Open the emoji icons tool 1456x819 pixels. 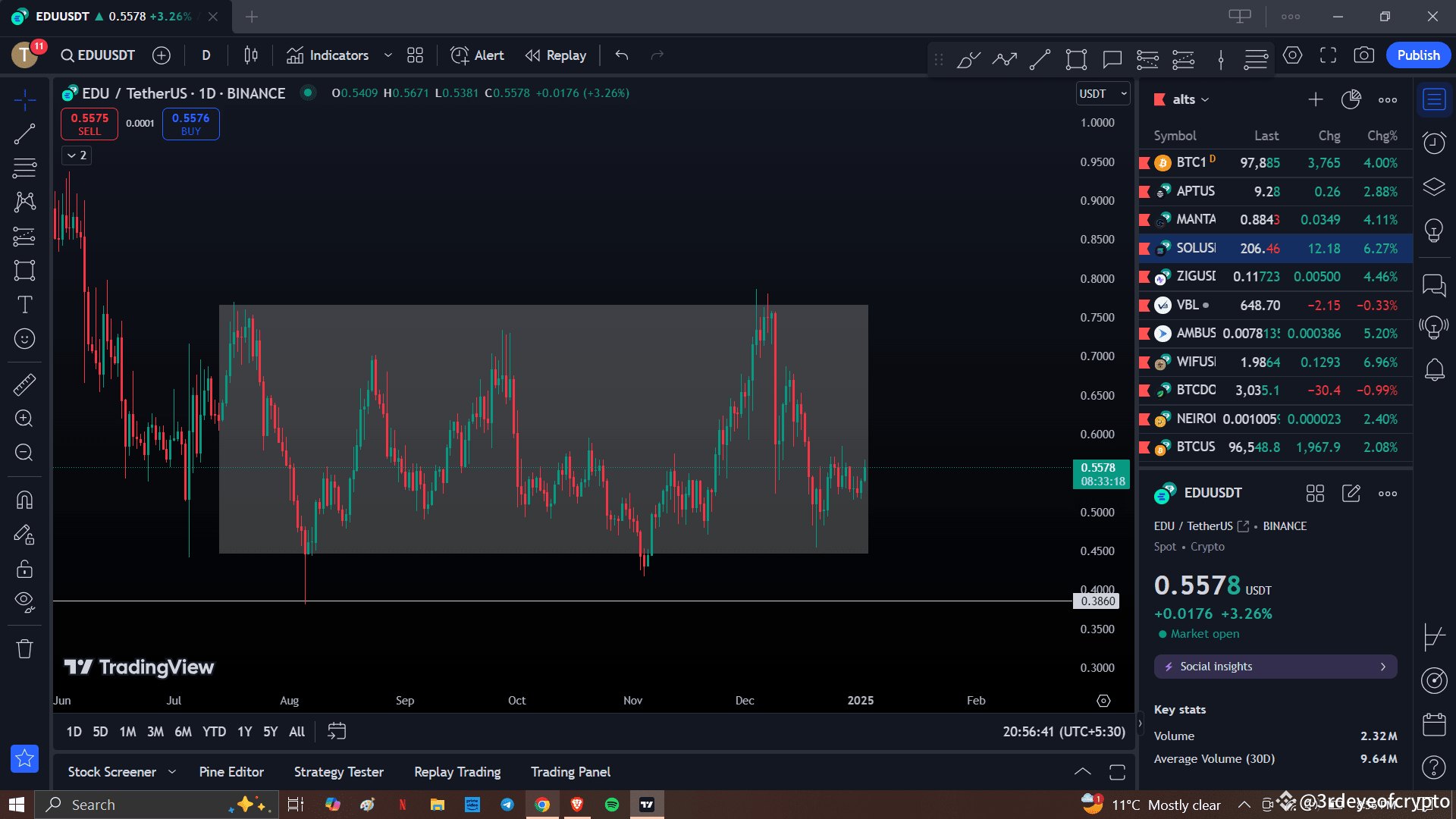[x=24, y=339]
